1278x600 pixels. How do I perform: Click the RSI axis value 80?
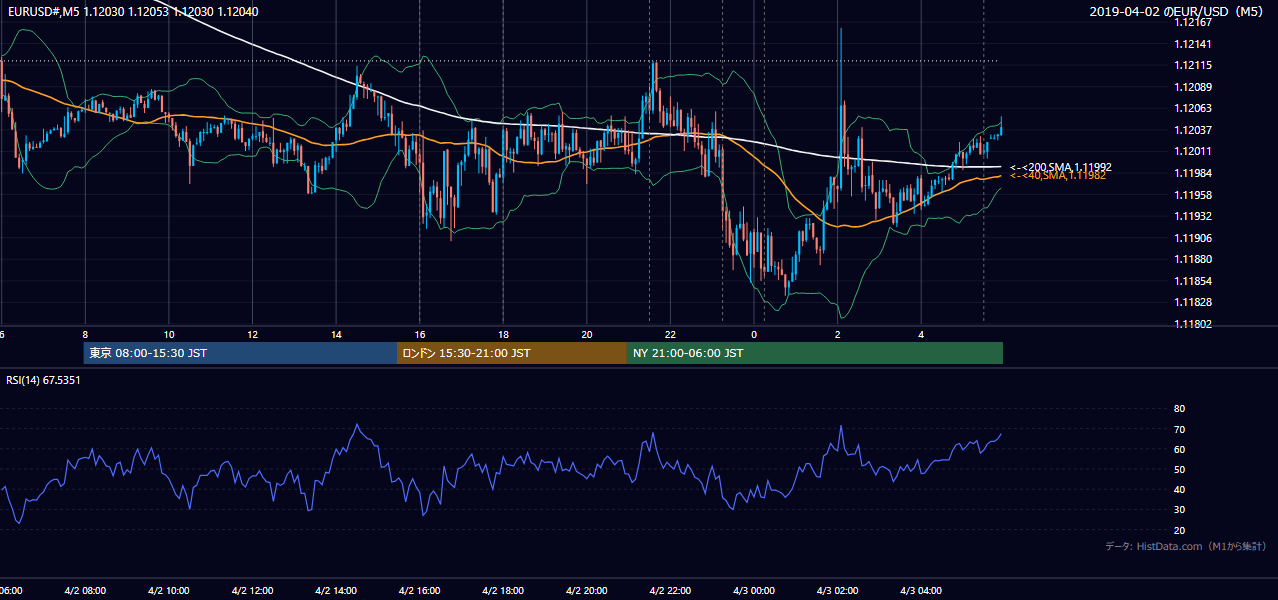(1179, 409)
